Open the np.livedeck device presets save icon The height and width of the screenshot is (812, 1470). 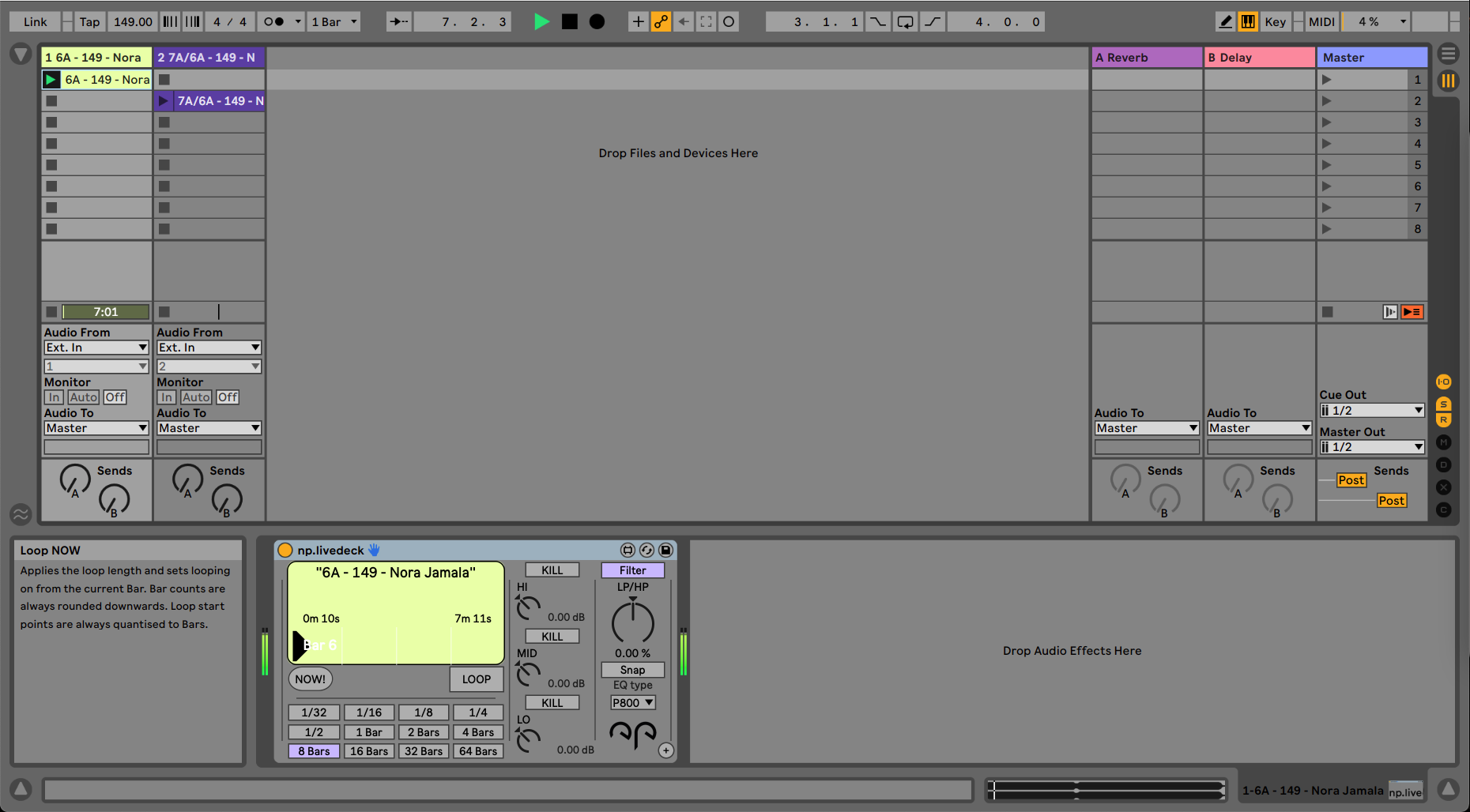666,550
